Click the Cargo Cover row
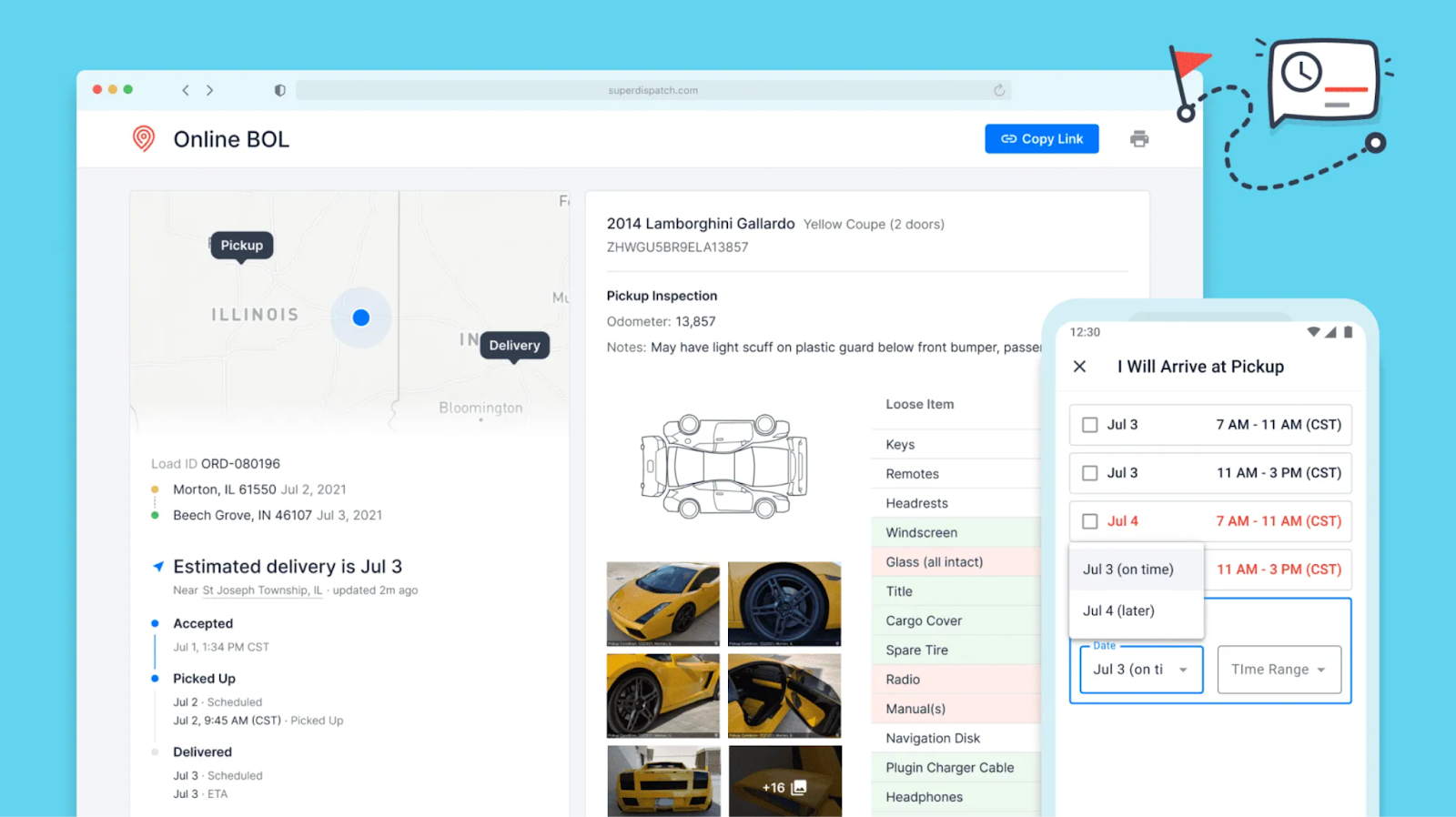This screenshot has height=817, width=1456. click(x=955, y=620)
